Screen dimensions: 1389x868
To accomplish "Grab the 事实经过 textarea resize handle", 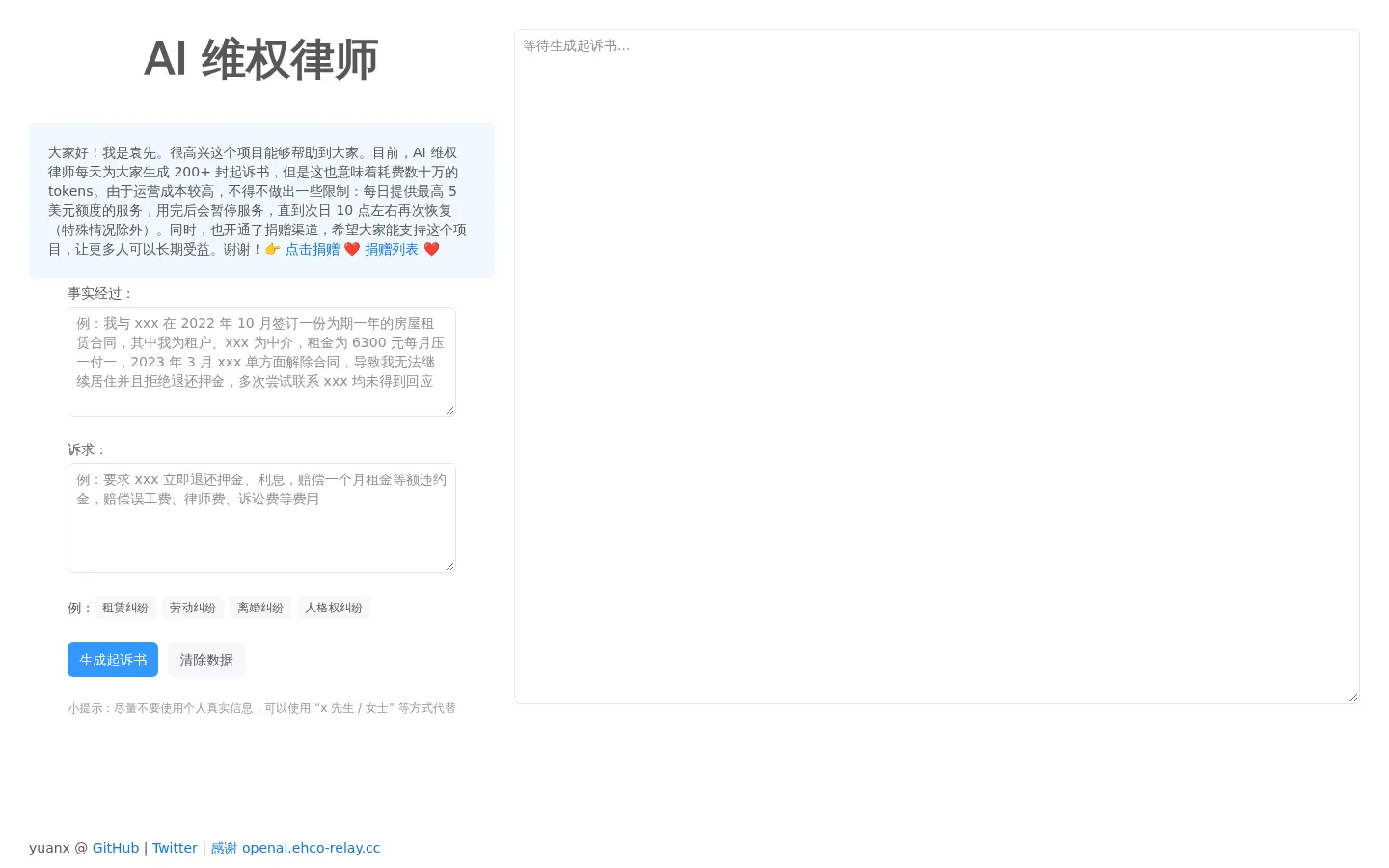I will 449,410.
